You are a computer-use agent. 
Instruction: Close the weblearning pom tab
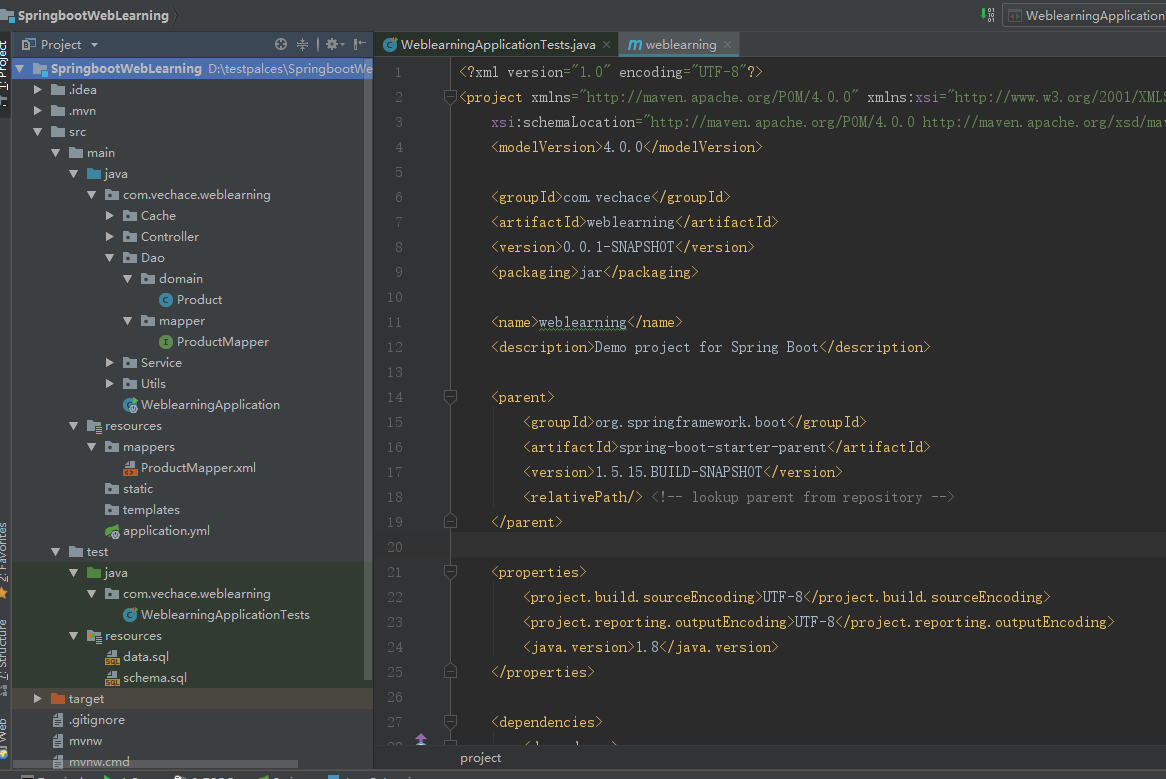click(x=728, y=45)
